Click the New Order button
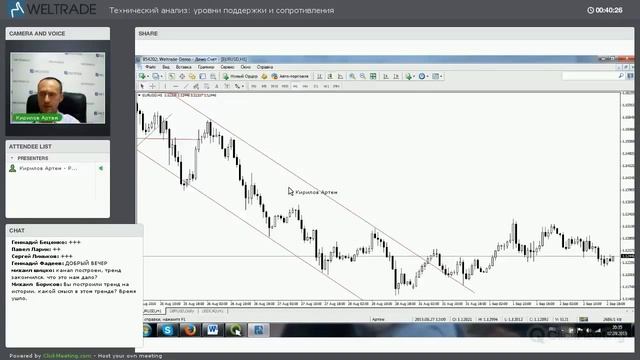This screenshot has height=360, width=640. click(240, 76)
